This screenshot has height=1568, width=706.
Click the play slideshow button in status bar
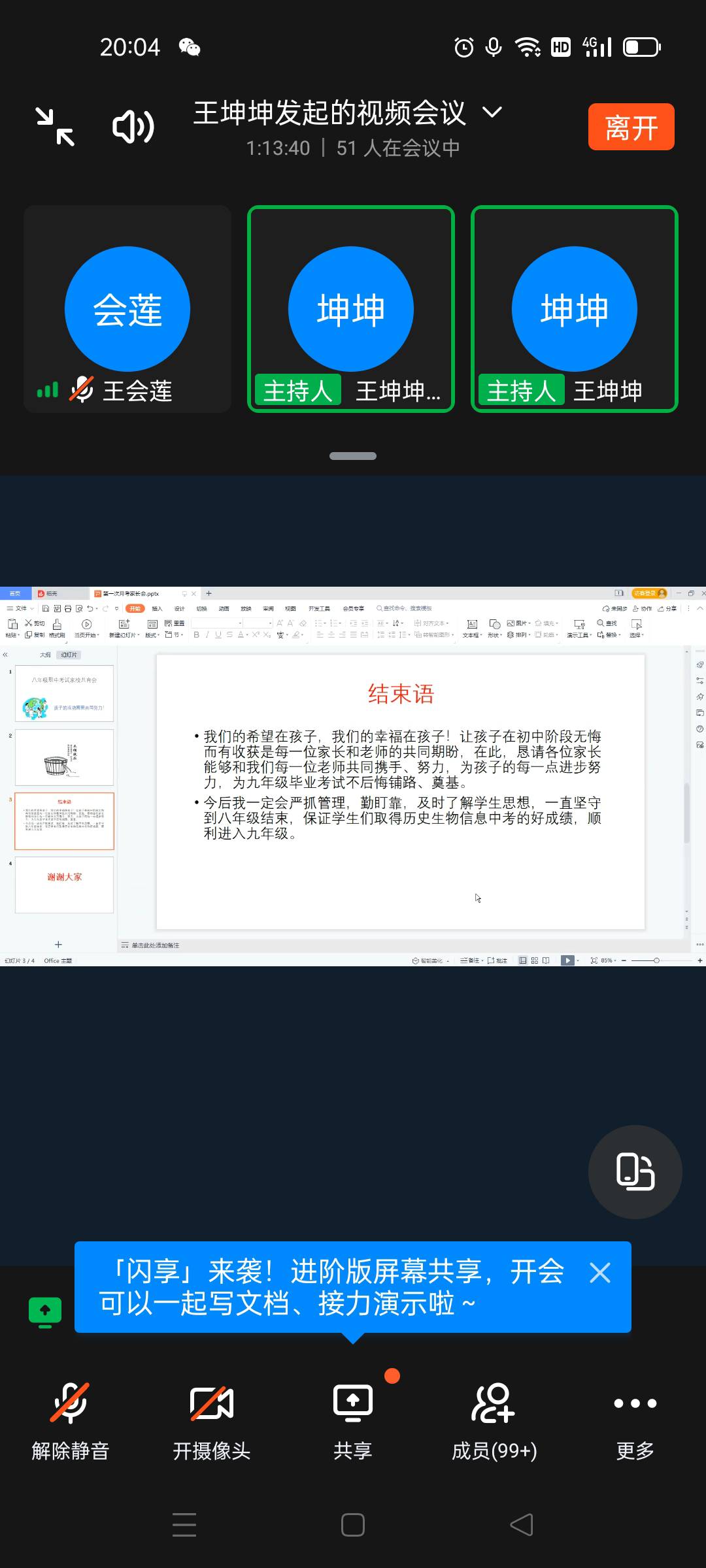coord(567,960)
